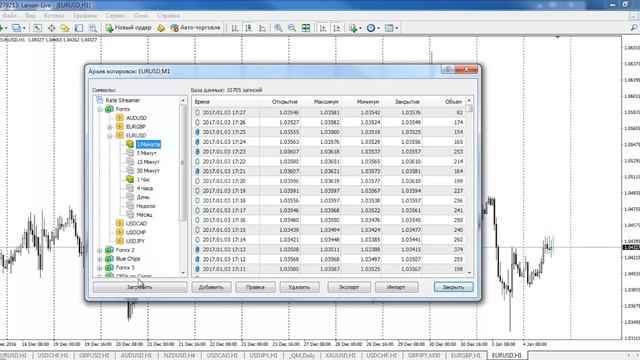Expand the Blue Chips group
Image resolution: width=640 pixels, height=360 pixels.
[x=100, y=259]
